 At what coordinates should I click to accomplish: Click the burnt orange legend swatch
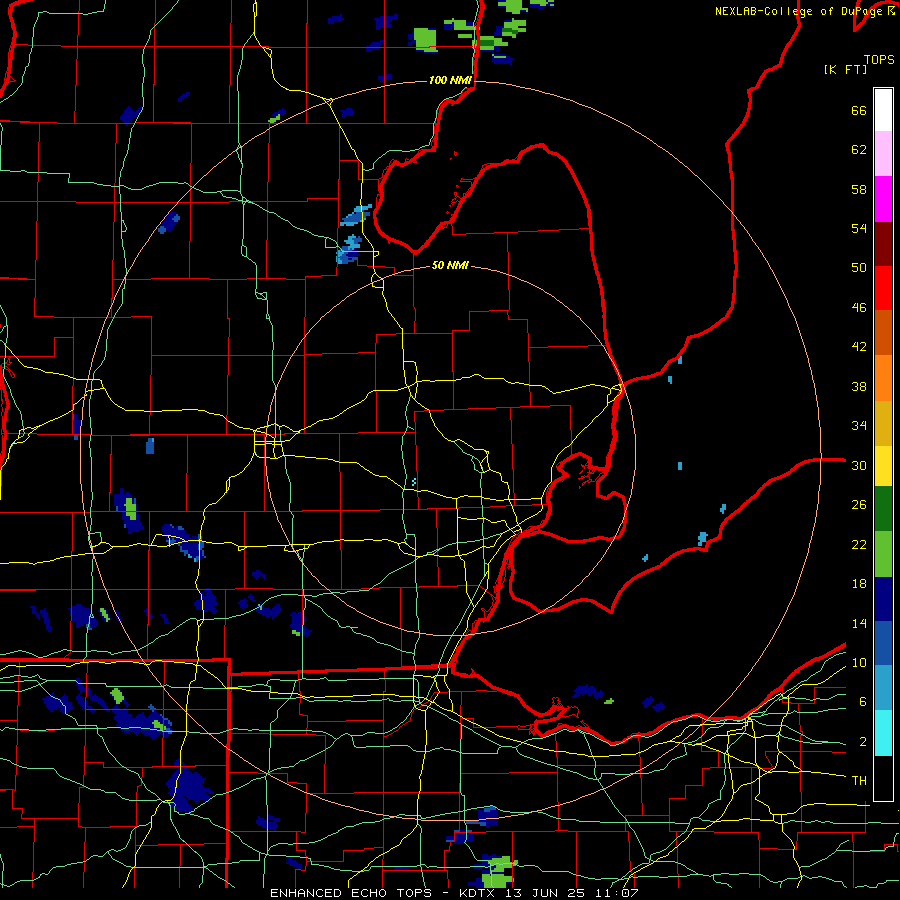coord(883,332)
